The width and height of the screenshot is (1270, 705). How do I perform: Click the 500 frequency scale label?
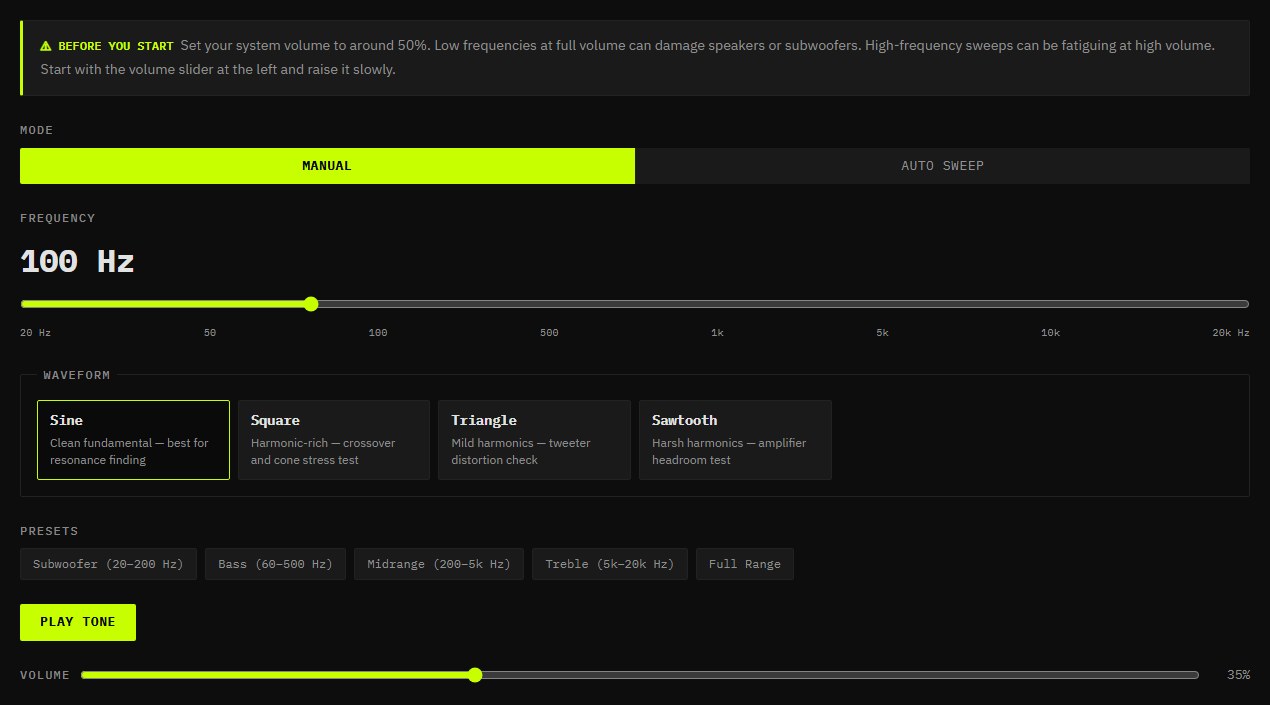tap(549, 332)
